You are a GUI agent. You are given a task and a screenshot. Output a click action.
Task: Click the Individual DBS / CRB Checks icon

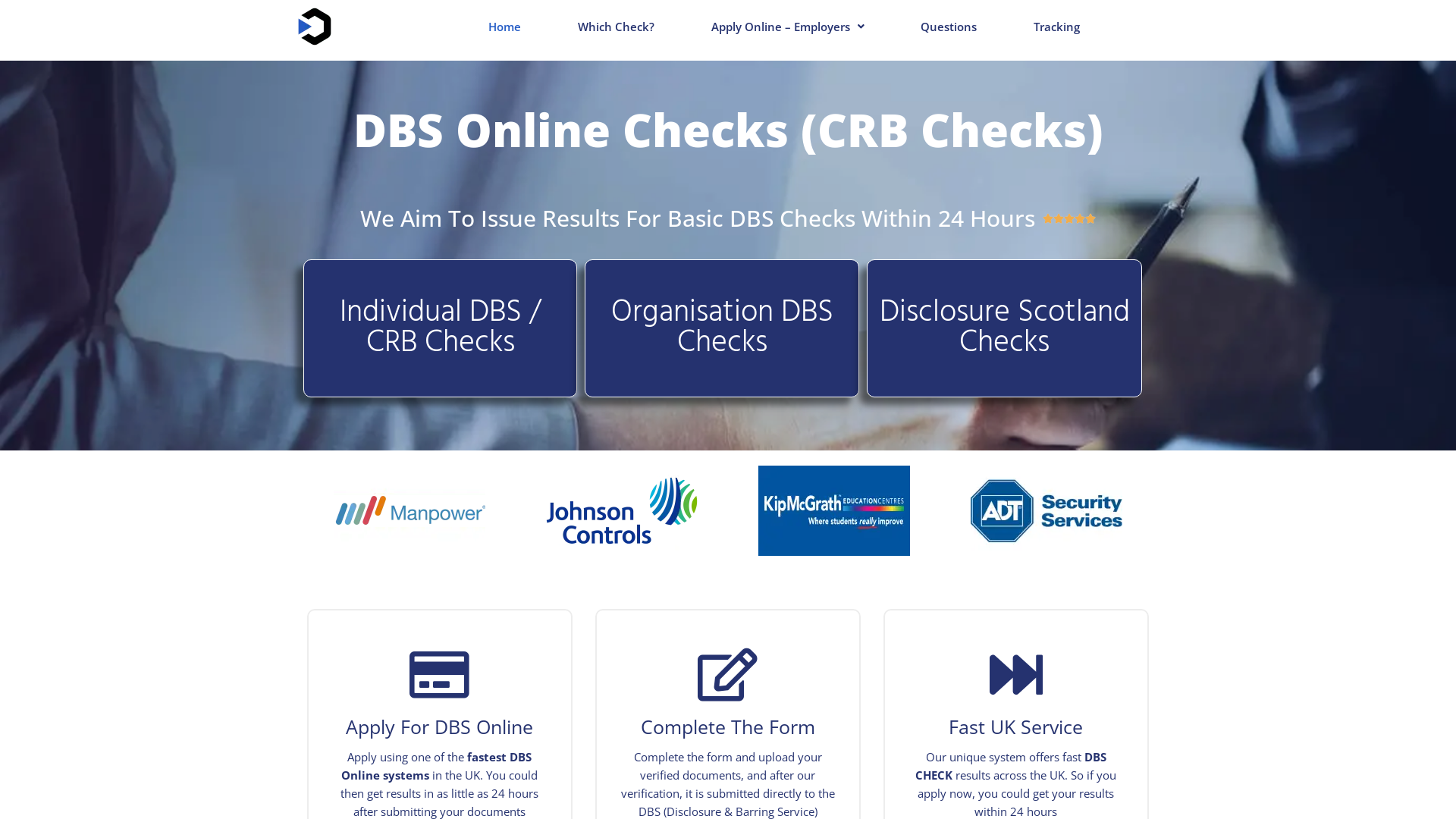(440, 328)
